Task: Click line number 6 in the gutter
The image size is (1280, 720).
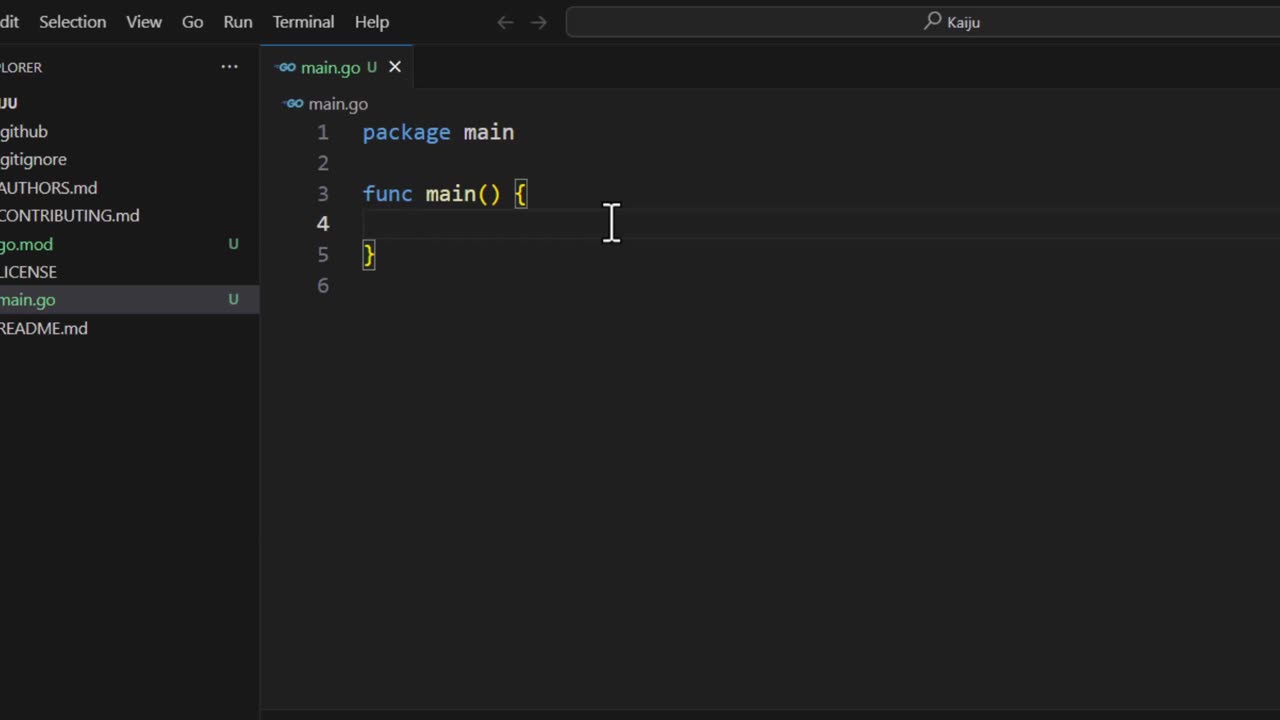Action: [x=322, y=286]
